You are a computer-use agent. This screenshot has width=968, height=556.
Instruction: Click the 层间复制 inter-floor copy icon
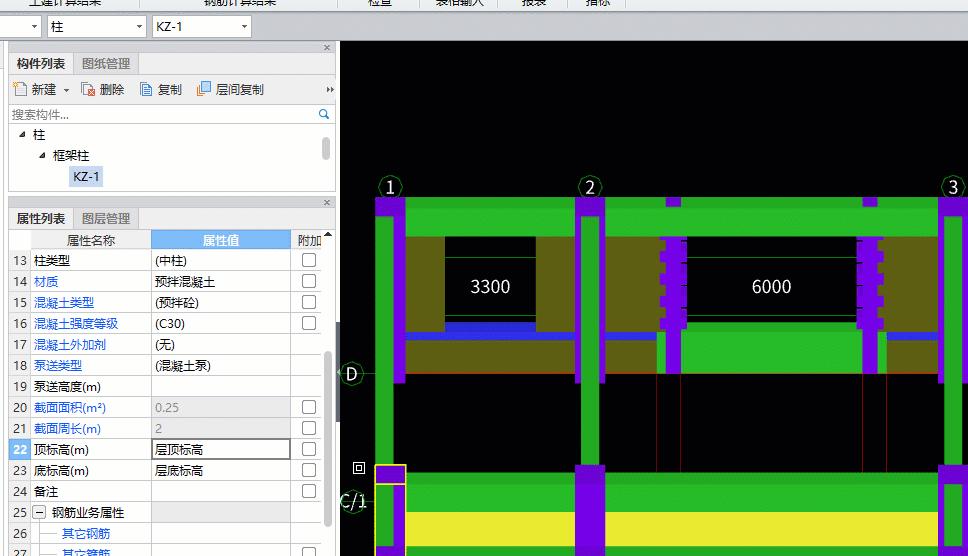click(x=204, y=89)
